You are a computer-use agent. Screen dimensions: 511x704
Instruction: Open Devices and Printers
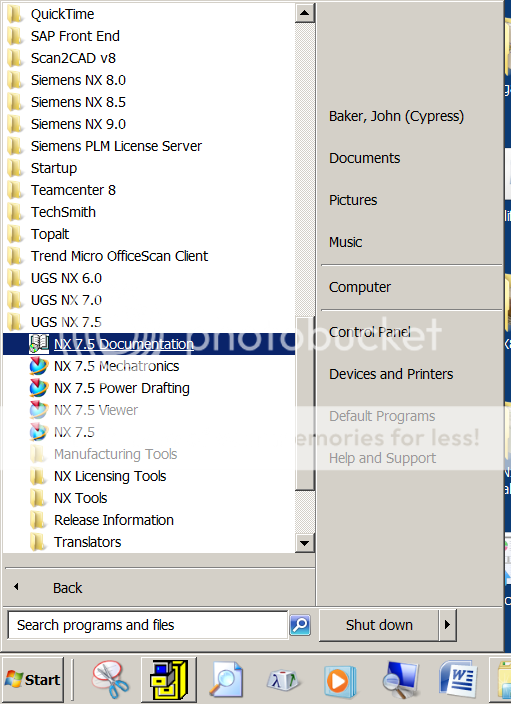pyautogui.click(x=391, y=374)
